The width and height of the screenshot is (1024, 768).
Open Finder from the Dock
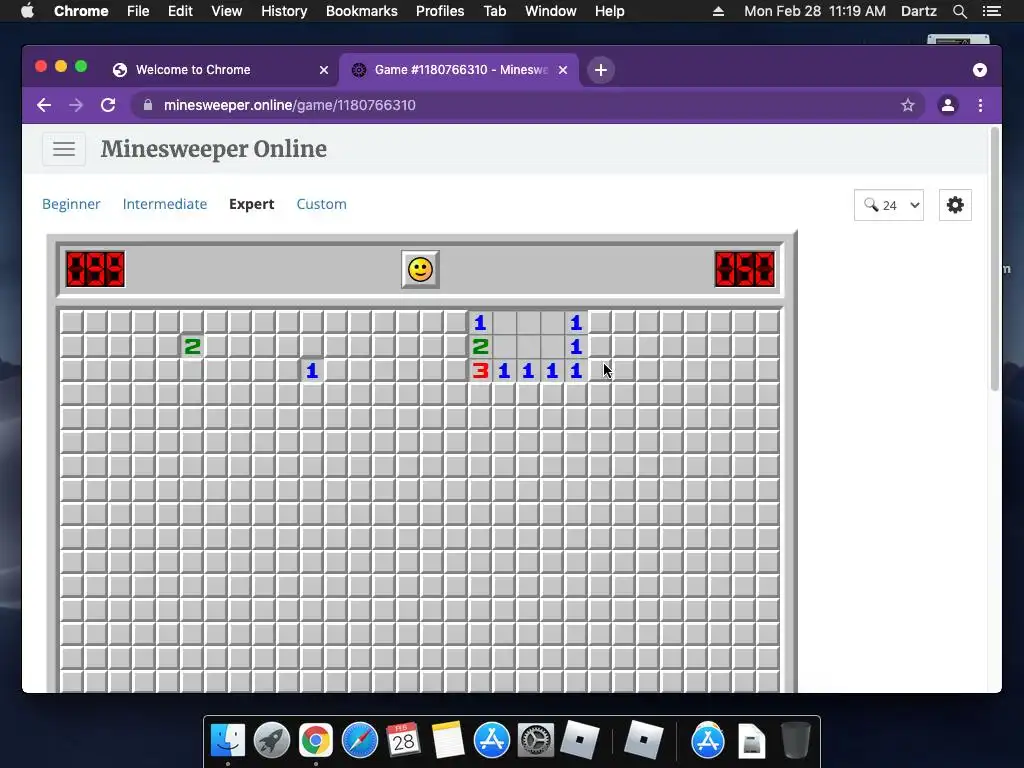pyautogui.click(x=227, y=741)
